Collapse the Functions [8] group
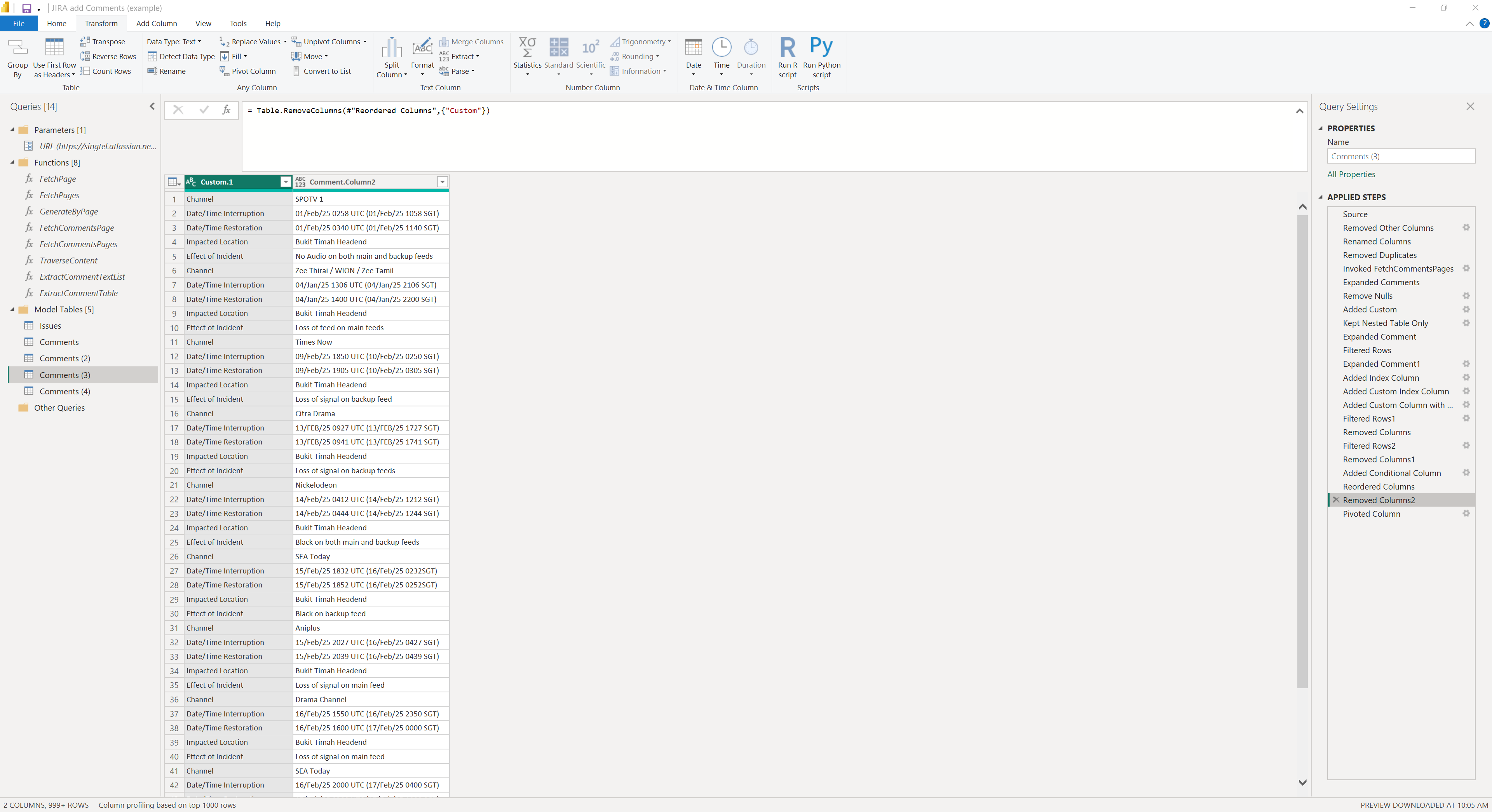This screenshot has height=812, width=1492. 12,163
